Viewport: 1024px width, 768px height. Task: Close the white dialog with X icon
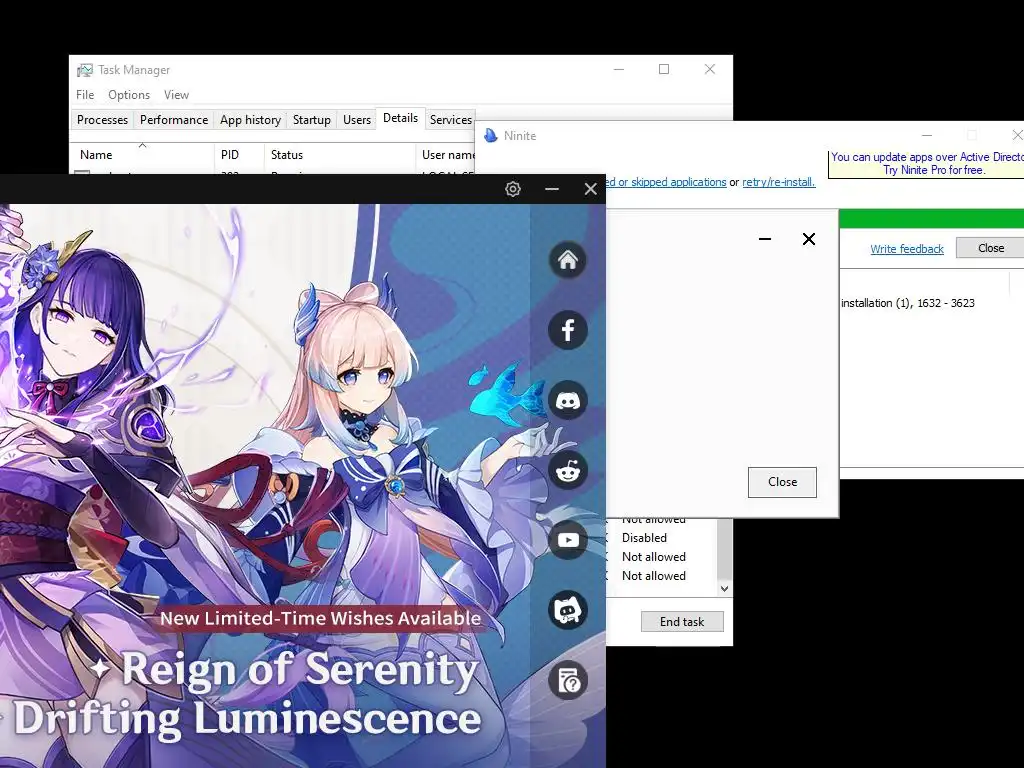point(808,239)
